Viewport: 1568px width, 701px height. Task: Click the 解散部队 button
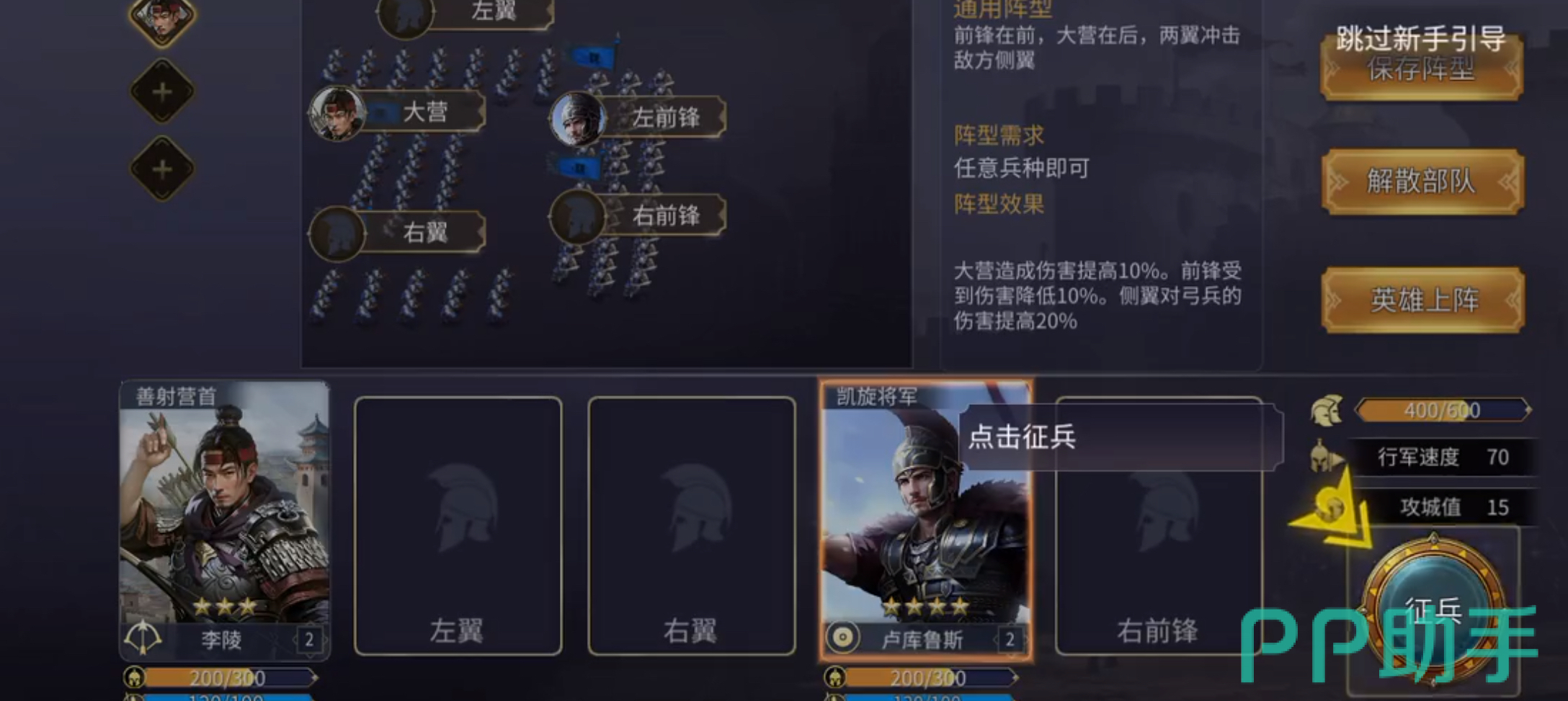pos(1422,182)
